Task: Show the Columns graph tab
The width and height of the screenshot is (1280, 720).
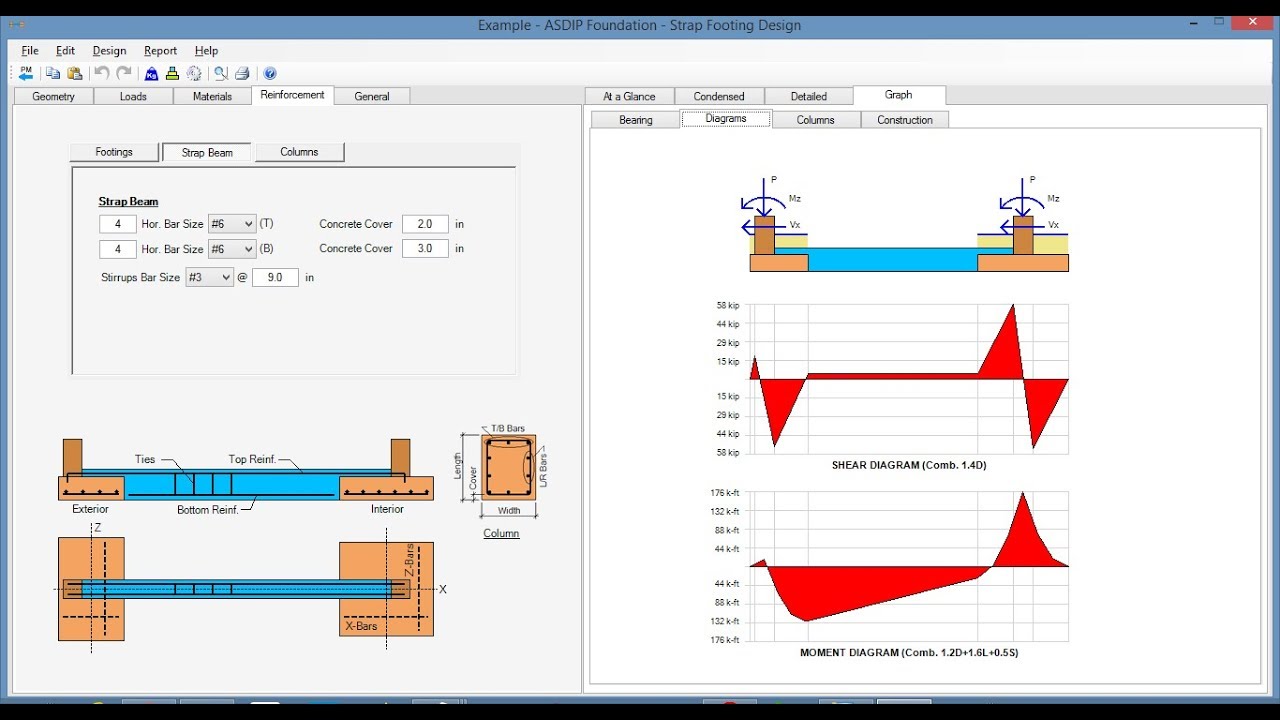Action: click(816, 120)
